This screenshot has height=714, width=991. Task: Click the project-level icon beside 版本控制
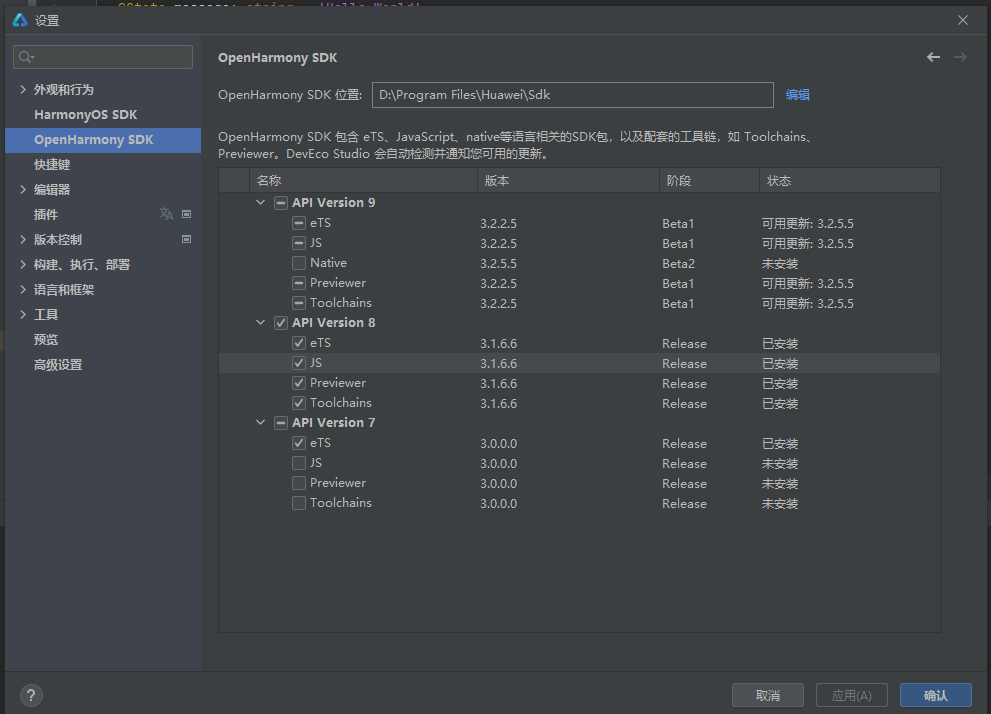point(186,239)
